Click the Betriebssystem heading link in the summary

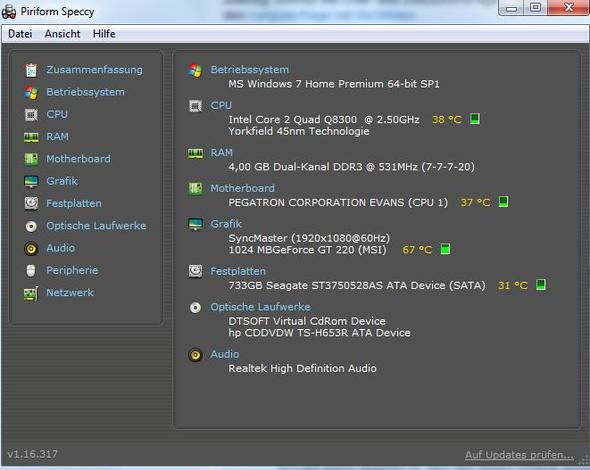[249, 70]
